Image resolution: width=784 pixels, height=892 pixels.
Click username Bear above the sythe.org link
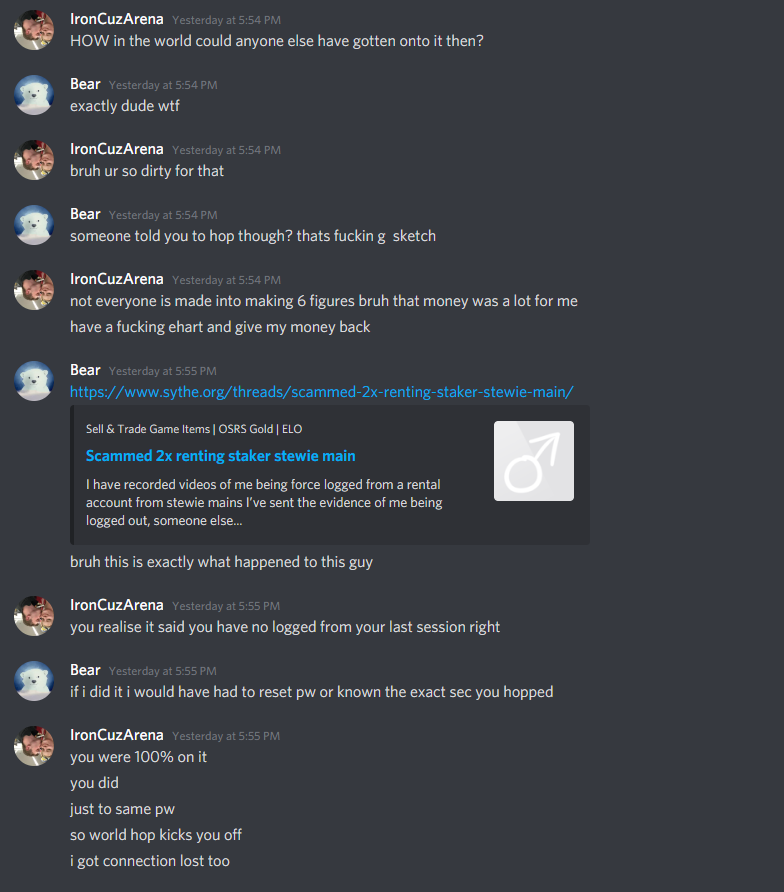pyautogui.click(x=85, y=370)
